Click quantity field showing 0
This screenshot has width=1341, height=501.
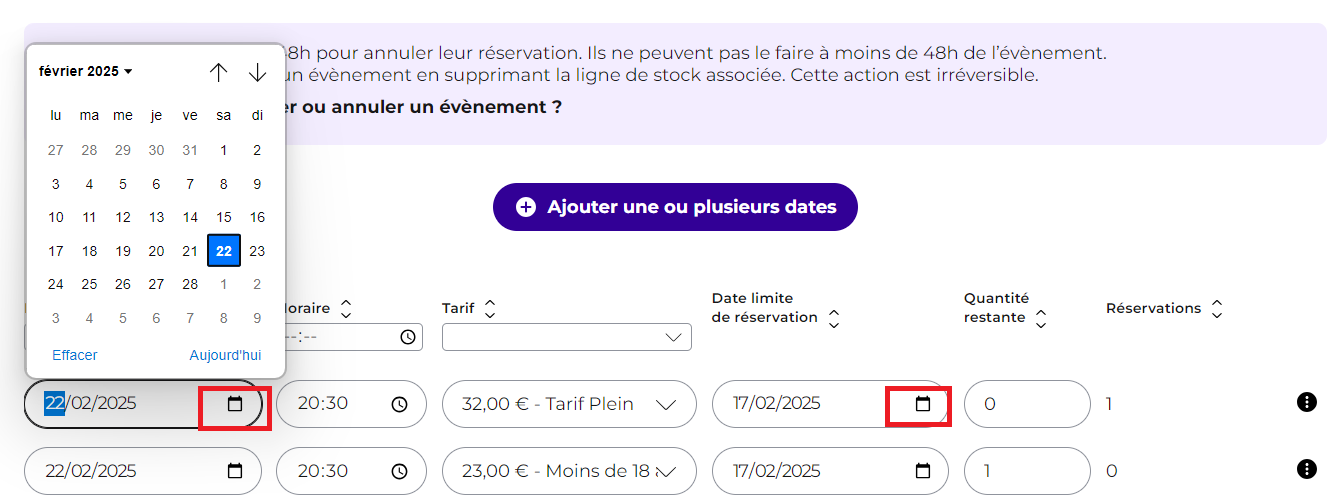coord(1027,404)
